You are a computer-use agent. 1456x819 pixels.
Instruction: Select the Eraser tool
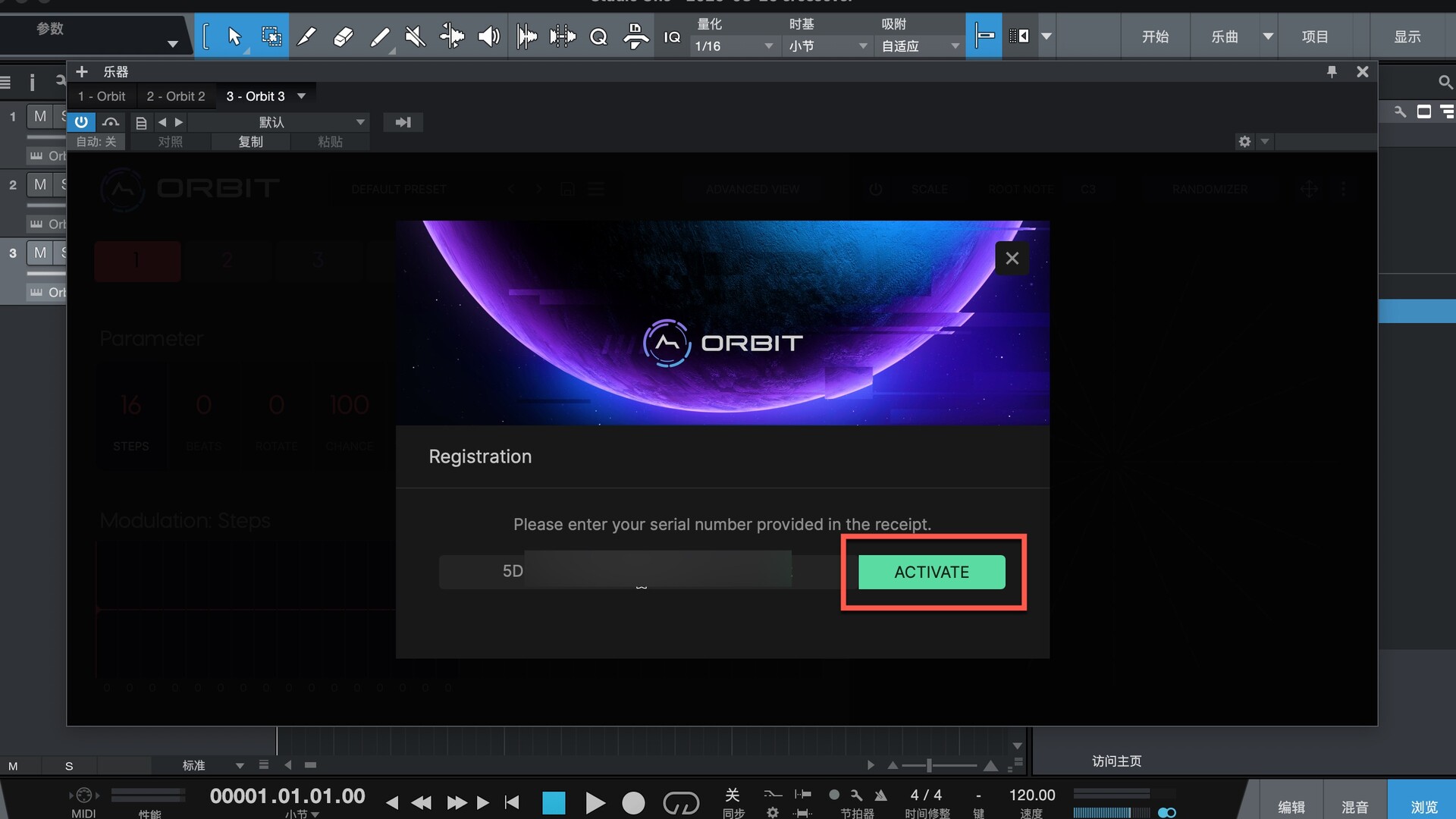point(343,36)
